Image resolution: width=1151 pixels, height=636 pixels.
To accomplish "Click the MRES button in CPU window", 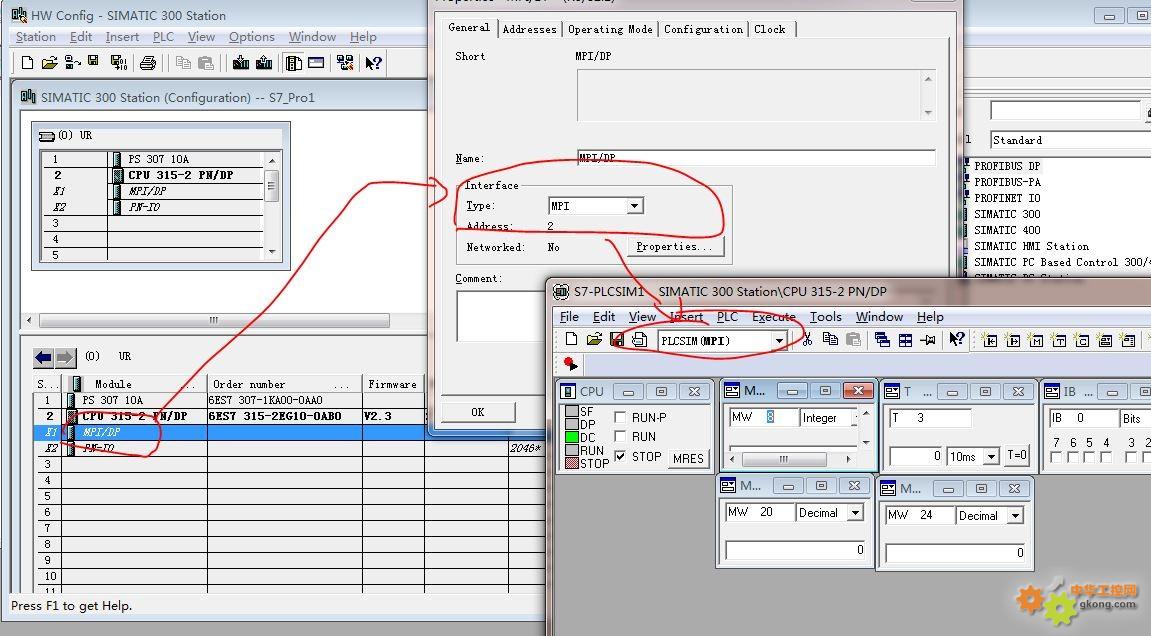I will pyautogui.click(x=688, y=458).
